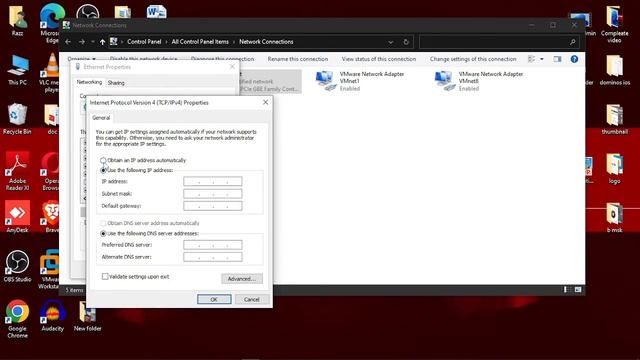Open the Compleate video folder
640x360 pixels.
pos(614,24)
